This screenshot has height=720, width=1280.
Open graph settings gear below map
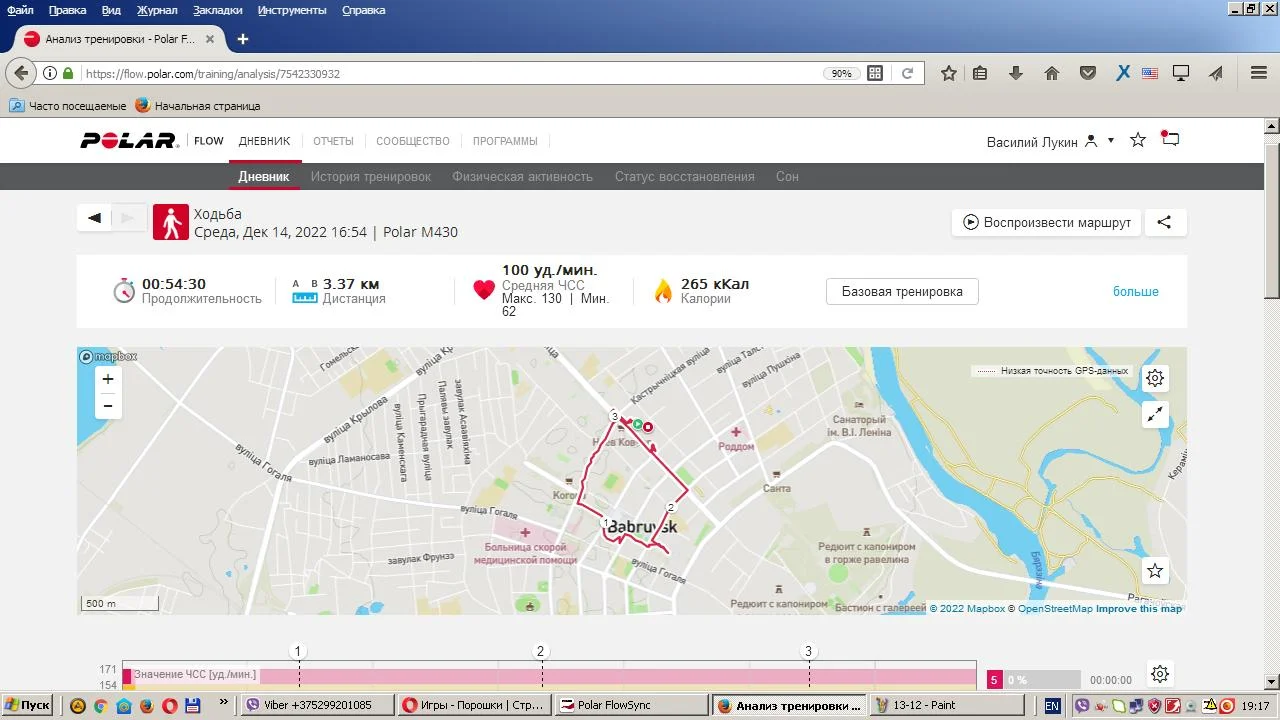[1159, 674]
